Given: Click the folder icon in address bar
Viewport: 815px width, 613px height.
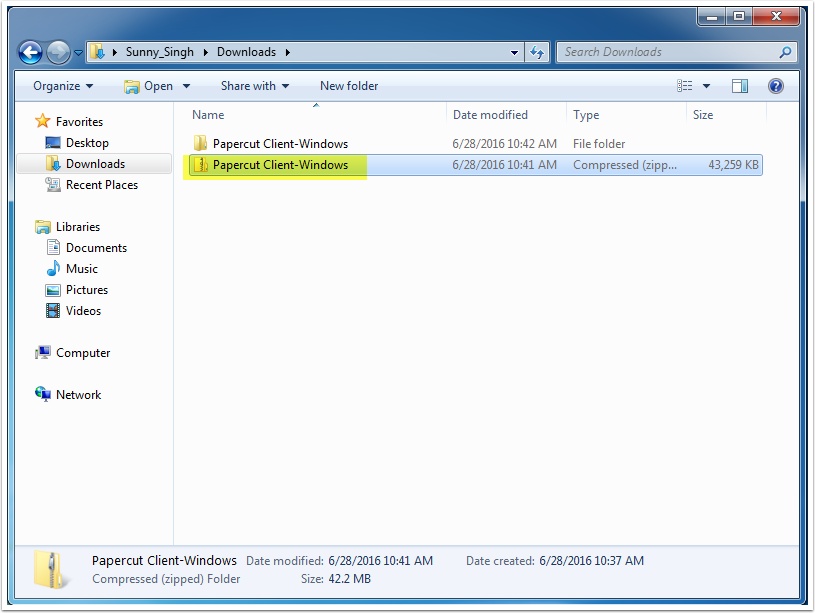Looking at the screenshot, I should pyautogui.click(x=97, y=52).
